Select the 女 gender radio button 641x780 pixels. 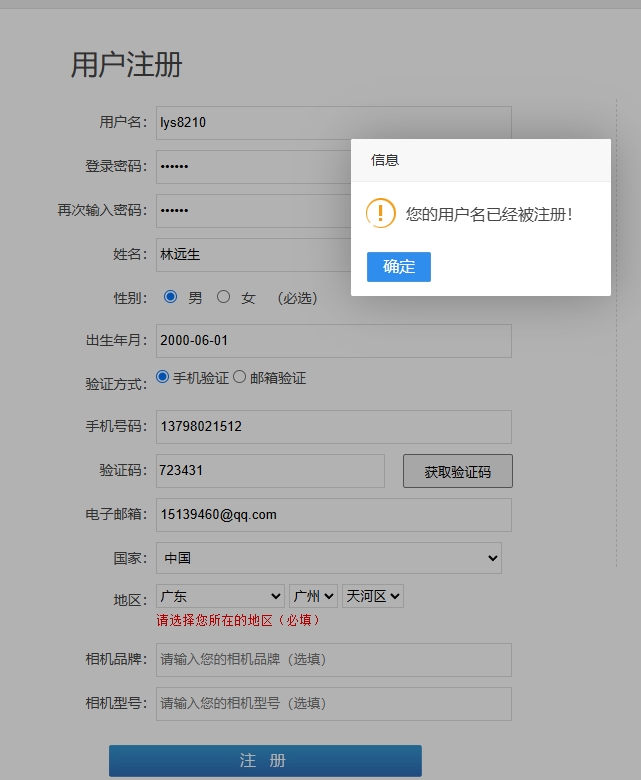[x=224, y=297]
